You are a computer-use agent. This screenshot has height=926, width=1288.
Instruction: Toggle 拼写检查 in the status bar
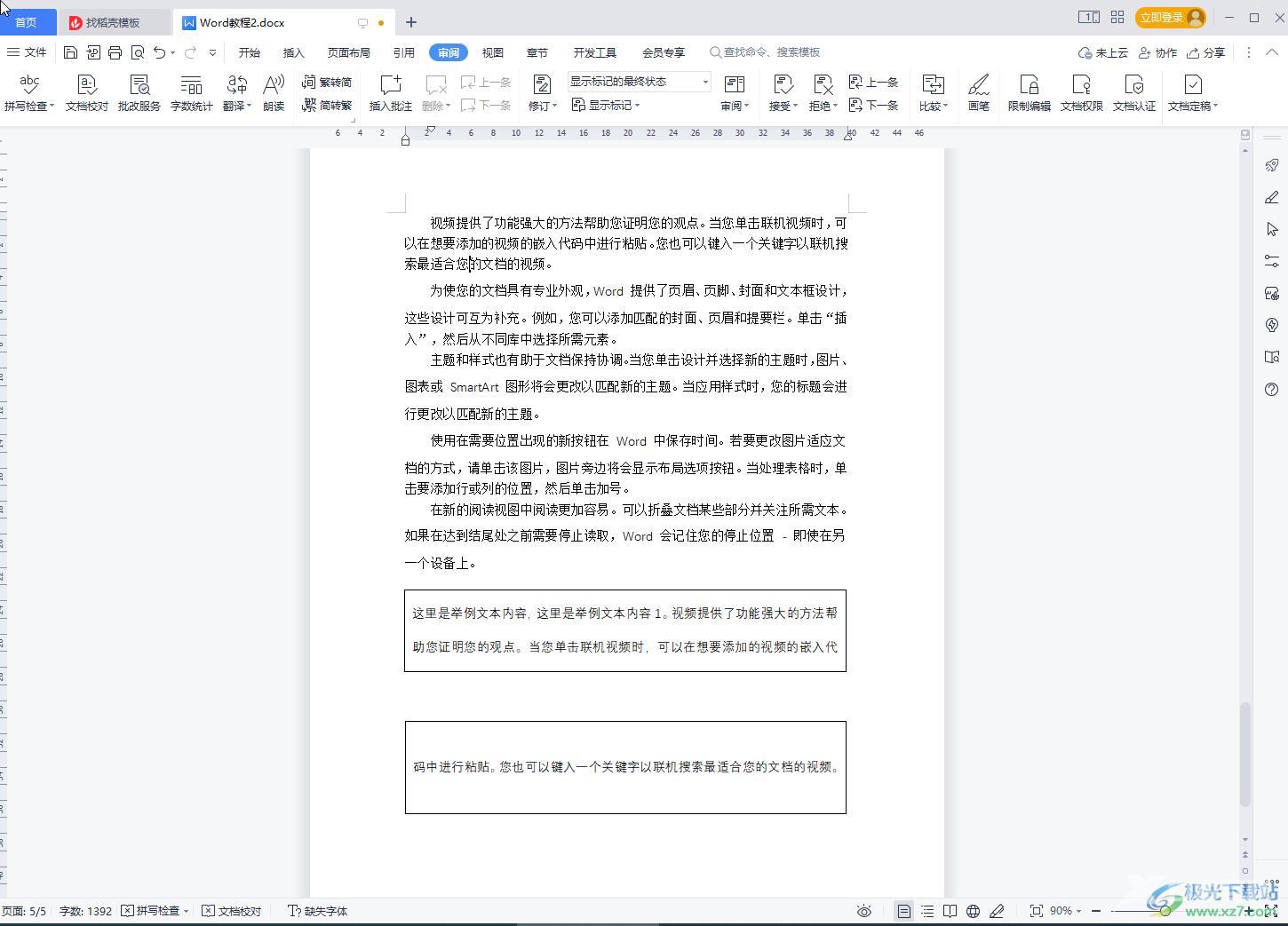click(x=155, y=911)
